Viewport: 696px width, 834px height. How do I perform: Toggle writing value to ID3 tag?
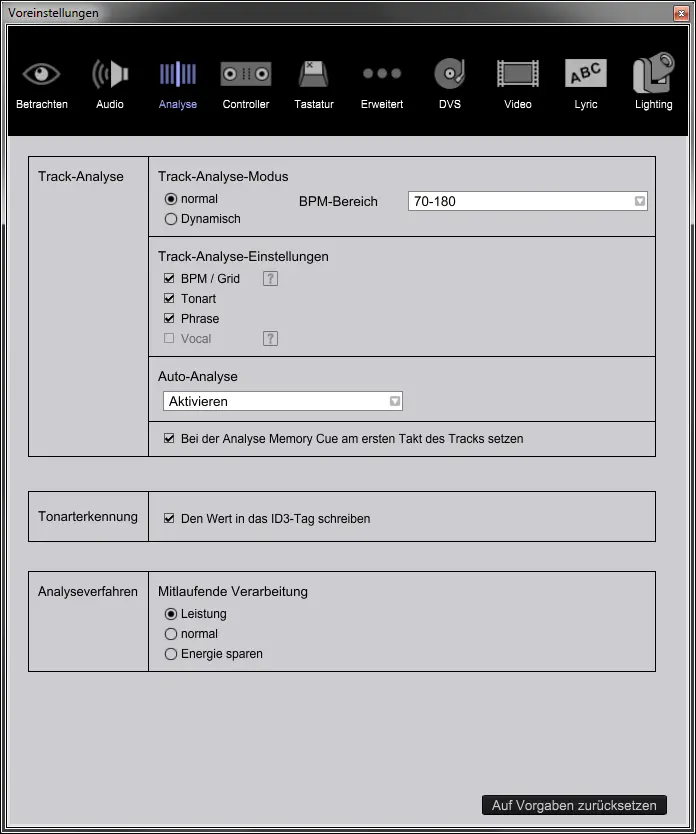(x=169, y=519)
